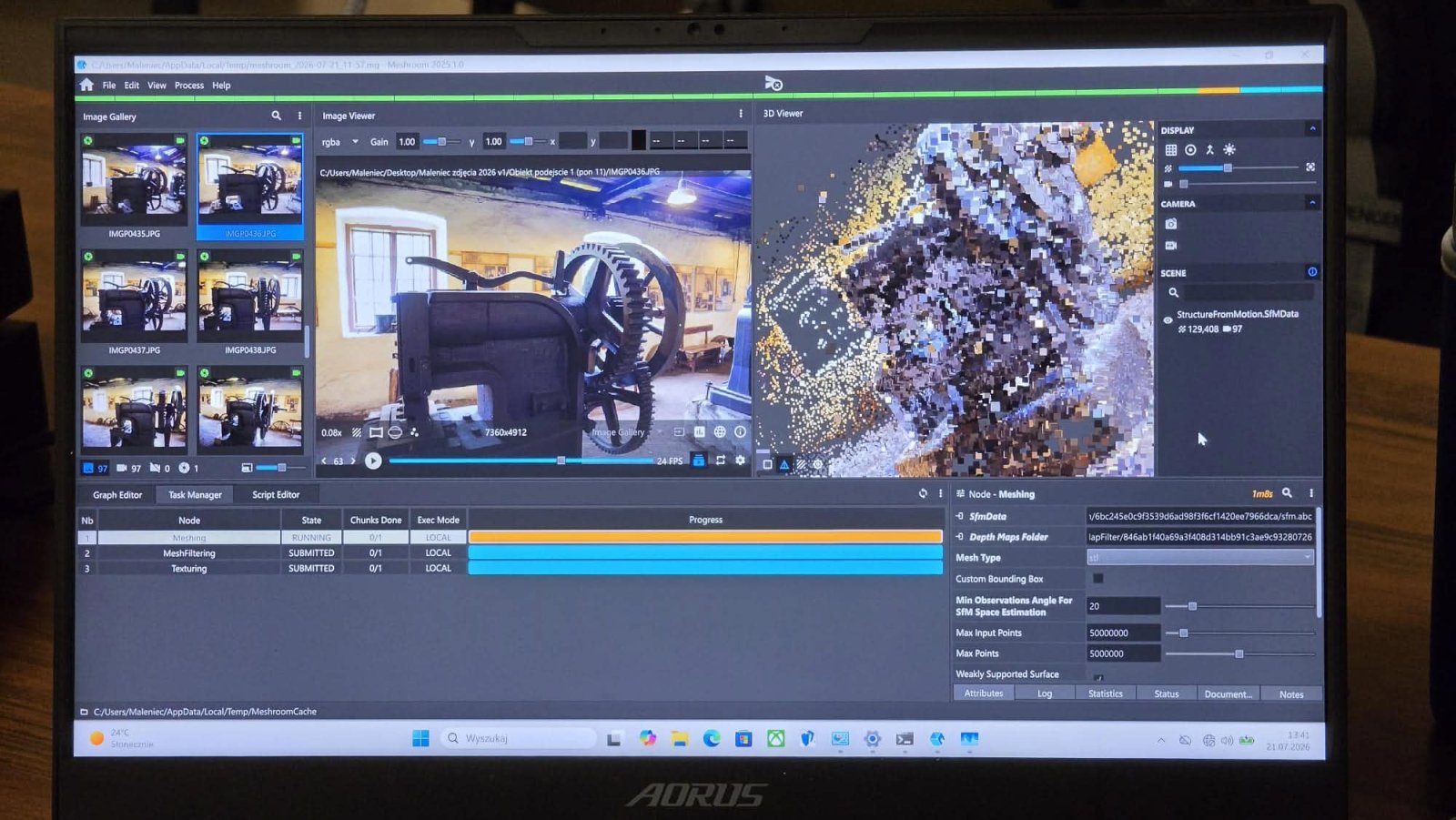Open the rgba channel mode dropdown
This screenshot has width=1456, height=820.
tap(340, 142)
